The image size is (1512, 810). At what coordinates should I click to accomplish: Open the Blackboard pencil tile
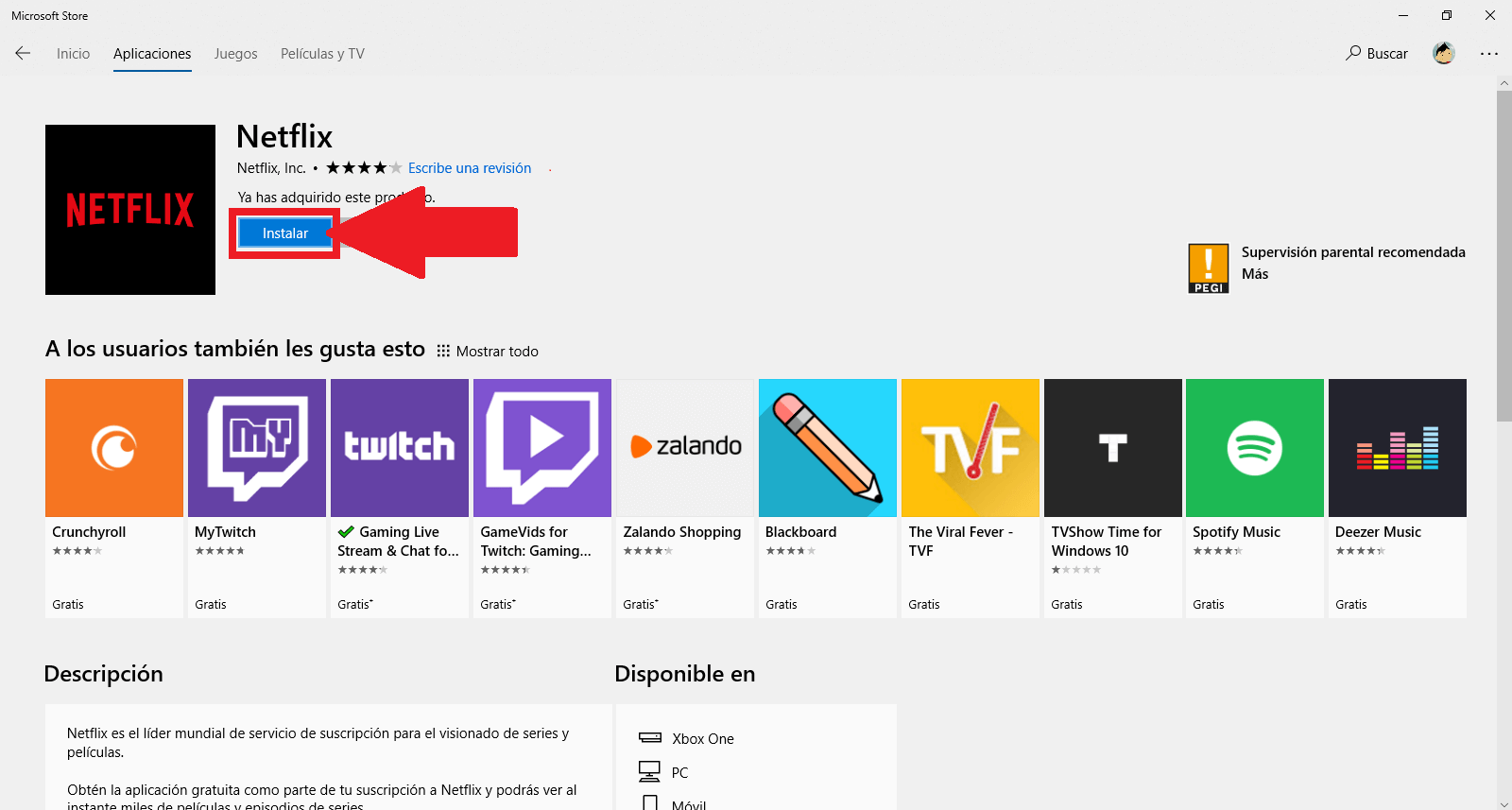(x=828, y=498)
